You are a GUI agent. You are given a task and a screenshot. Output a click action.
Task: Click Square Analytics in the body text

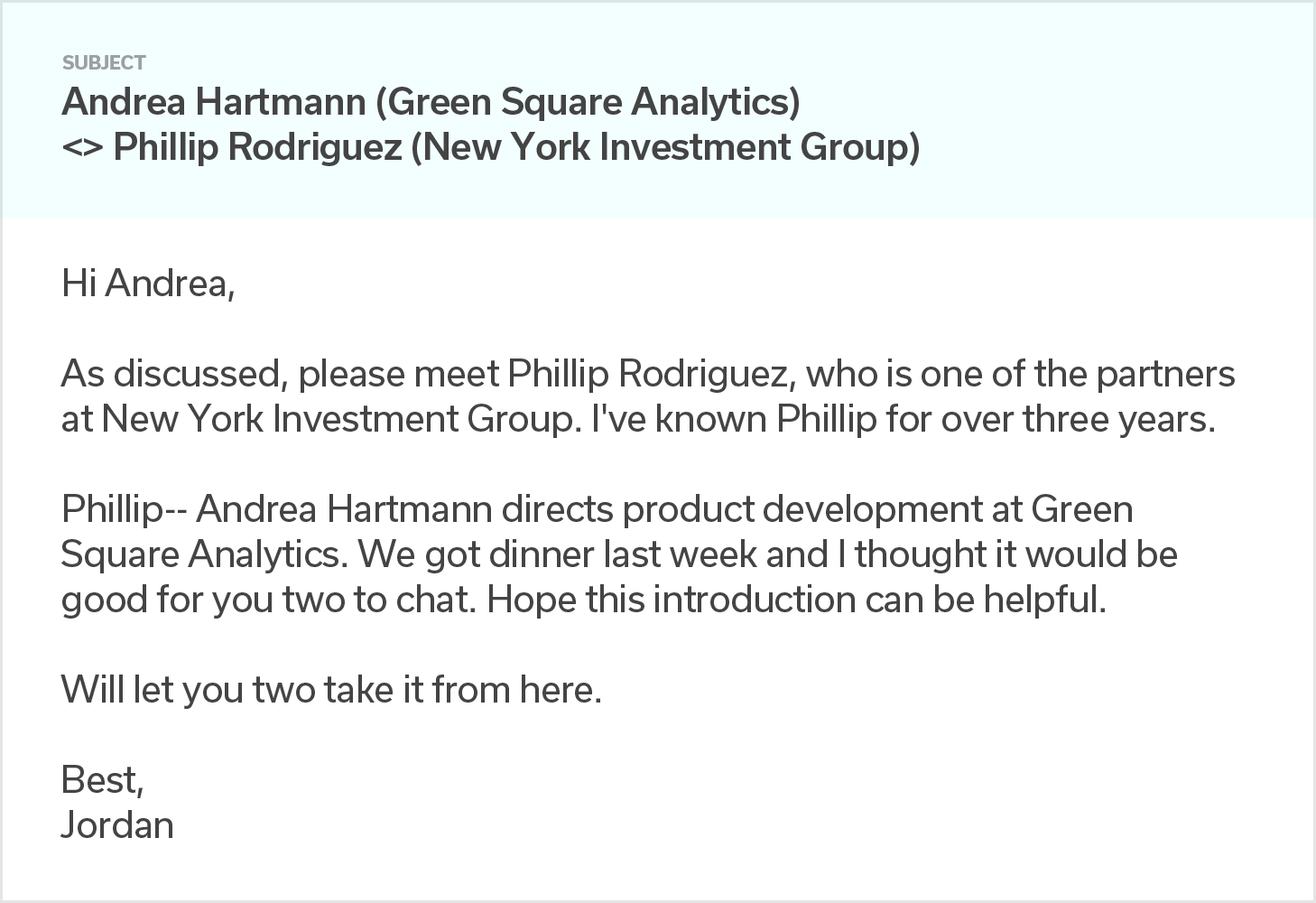[x=204, y=554]
